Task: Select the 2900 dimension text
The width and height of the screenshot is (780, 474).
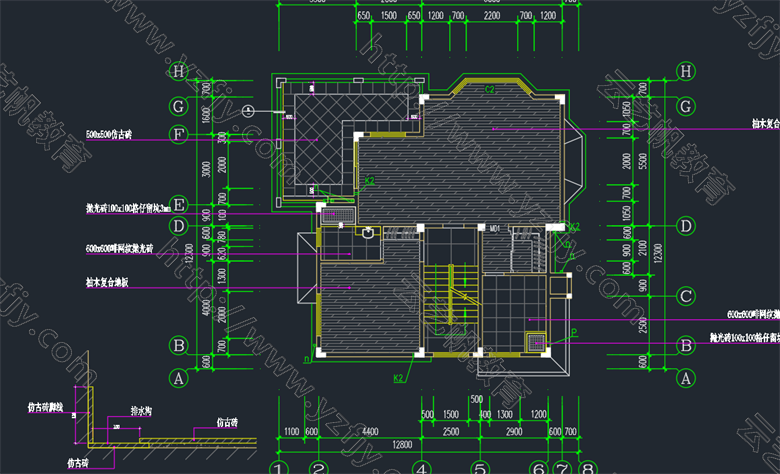Action: (x=514, y=432)
